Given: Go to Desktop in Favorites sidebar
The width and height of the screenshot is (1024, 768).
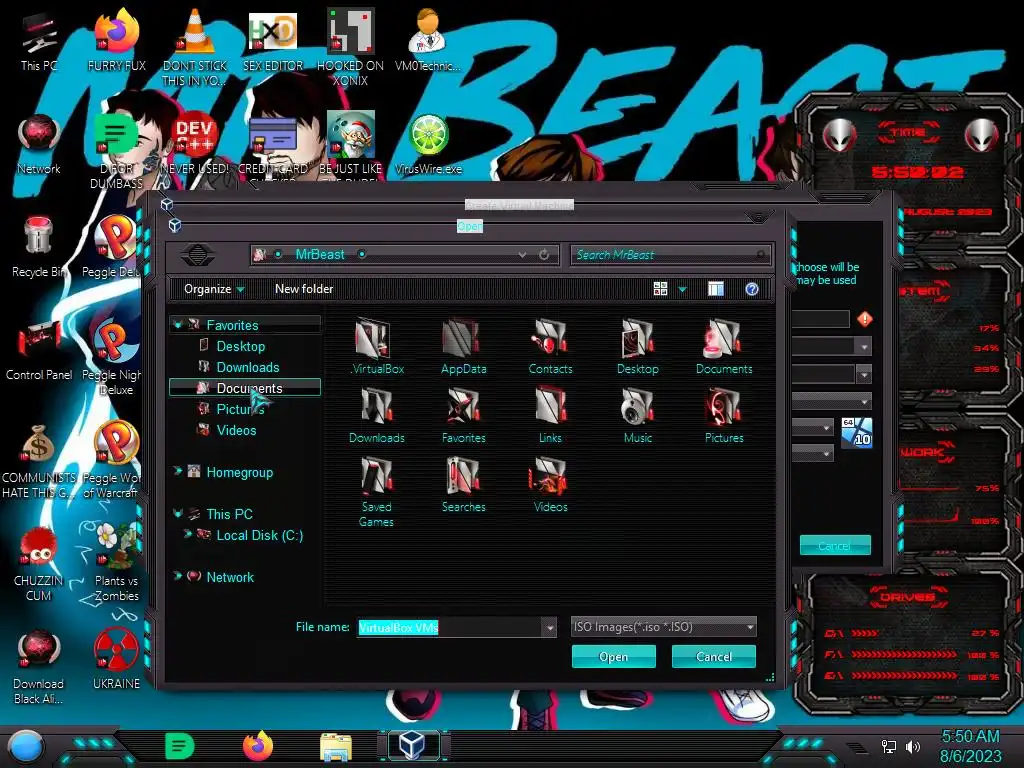Looking at the screenshot, I should click(240, 346).
